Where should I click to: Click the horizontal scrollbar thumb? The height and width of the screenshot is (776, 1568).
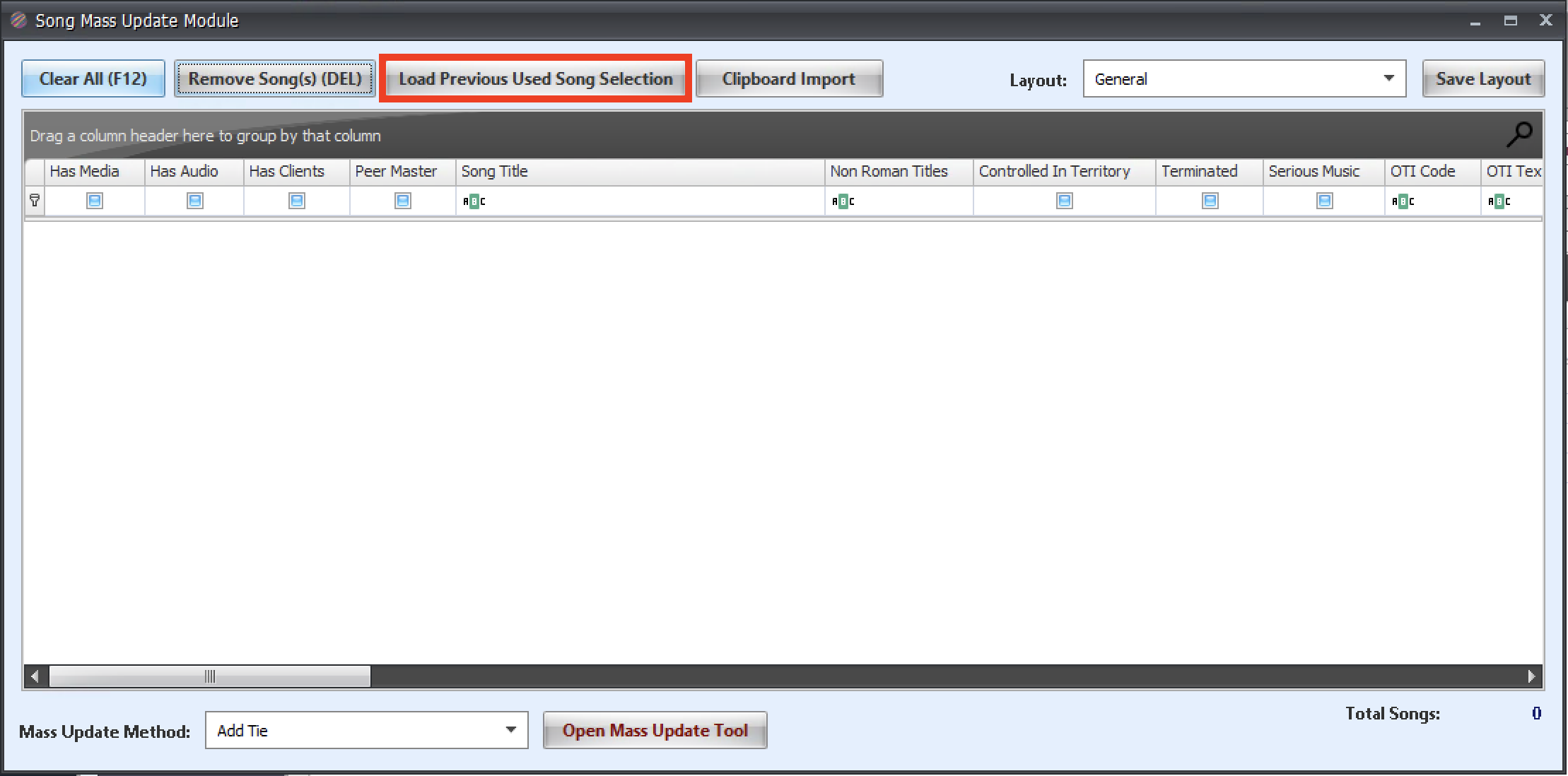point(209,676)
